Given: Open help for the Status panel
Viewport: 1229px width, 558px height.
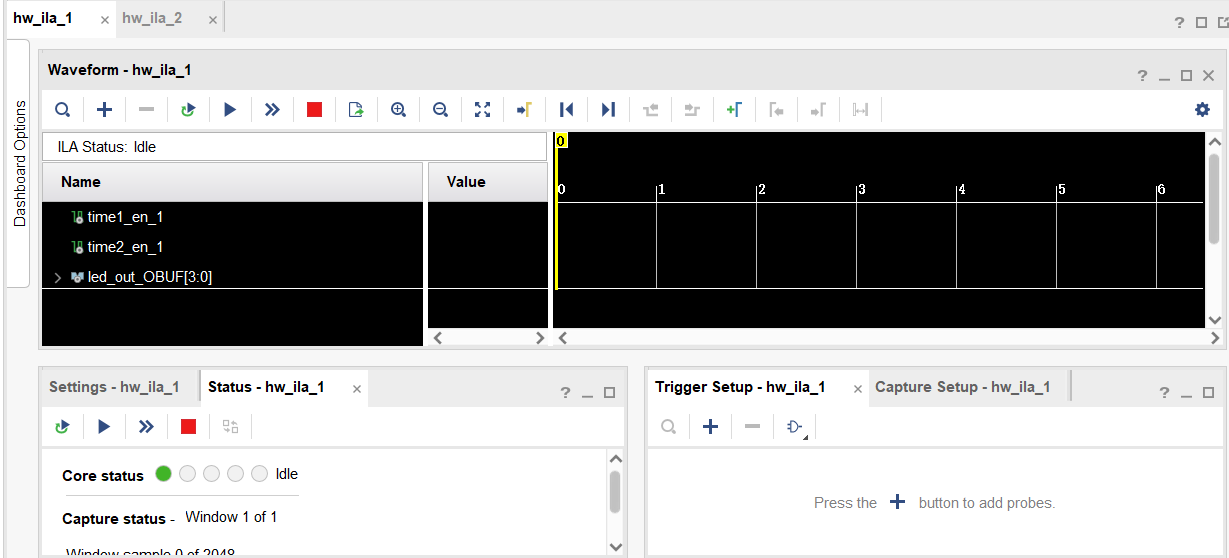Looking at the screenshot, I should tap(565, 393).
